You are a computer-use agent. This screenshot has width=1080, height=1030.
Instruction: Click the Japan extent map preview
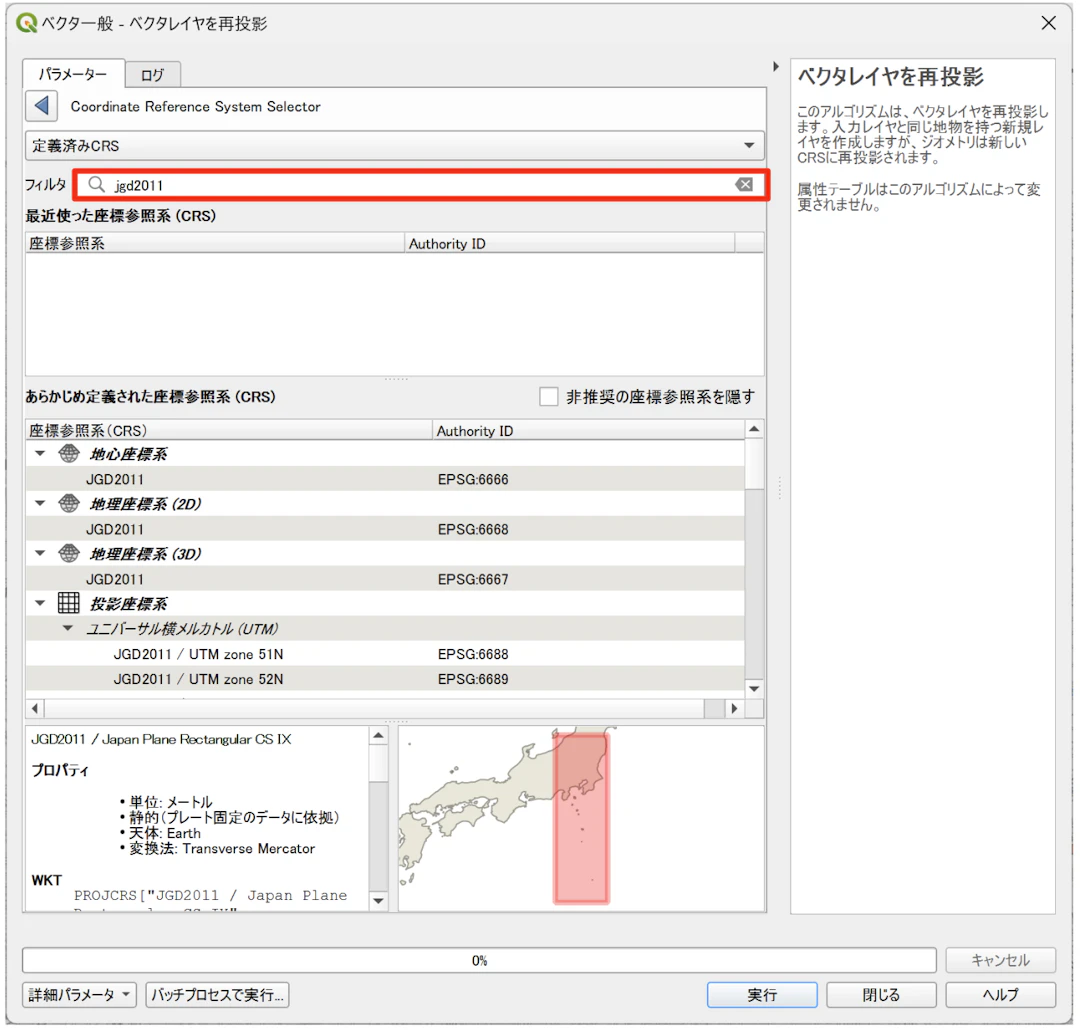(x=582, y=818)
